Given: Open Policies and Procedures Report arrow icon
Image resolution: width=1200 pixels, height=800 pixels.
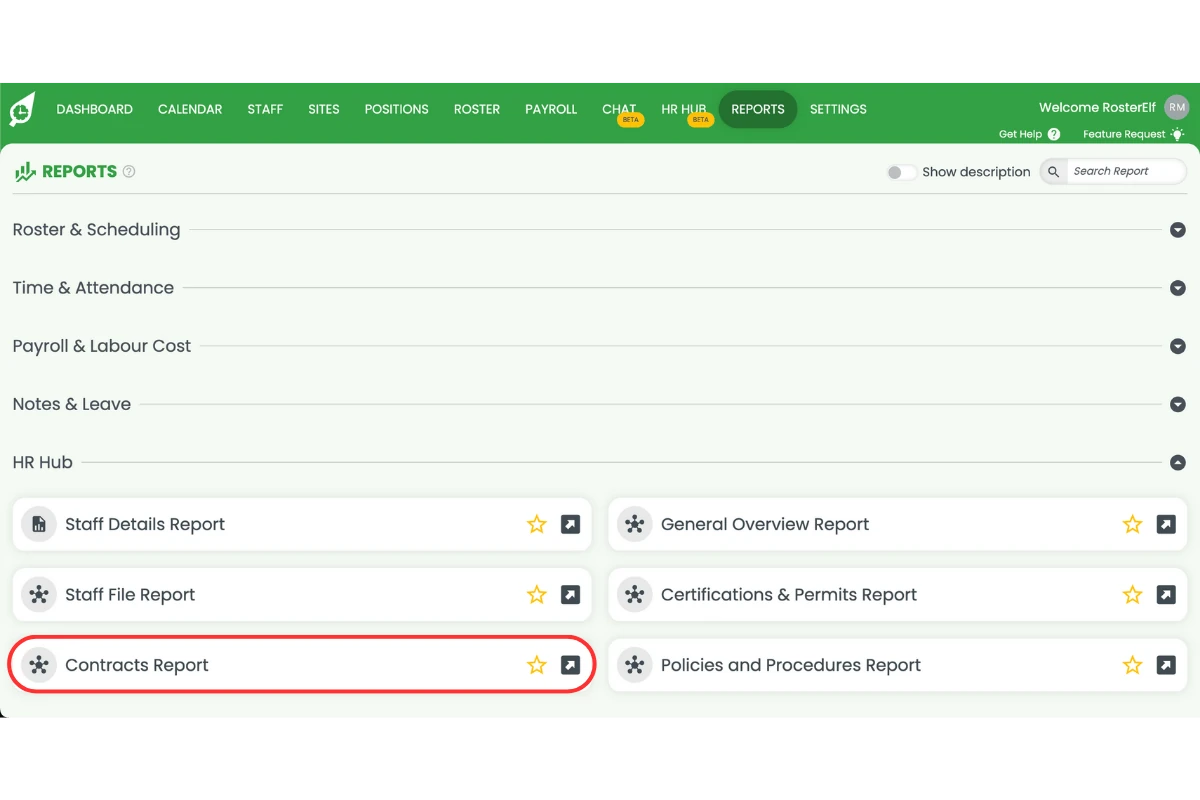Looking at the screenshot, I should click(1166, 665).
